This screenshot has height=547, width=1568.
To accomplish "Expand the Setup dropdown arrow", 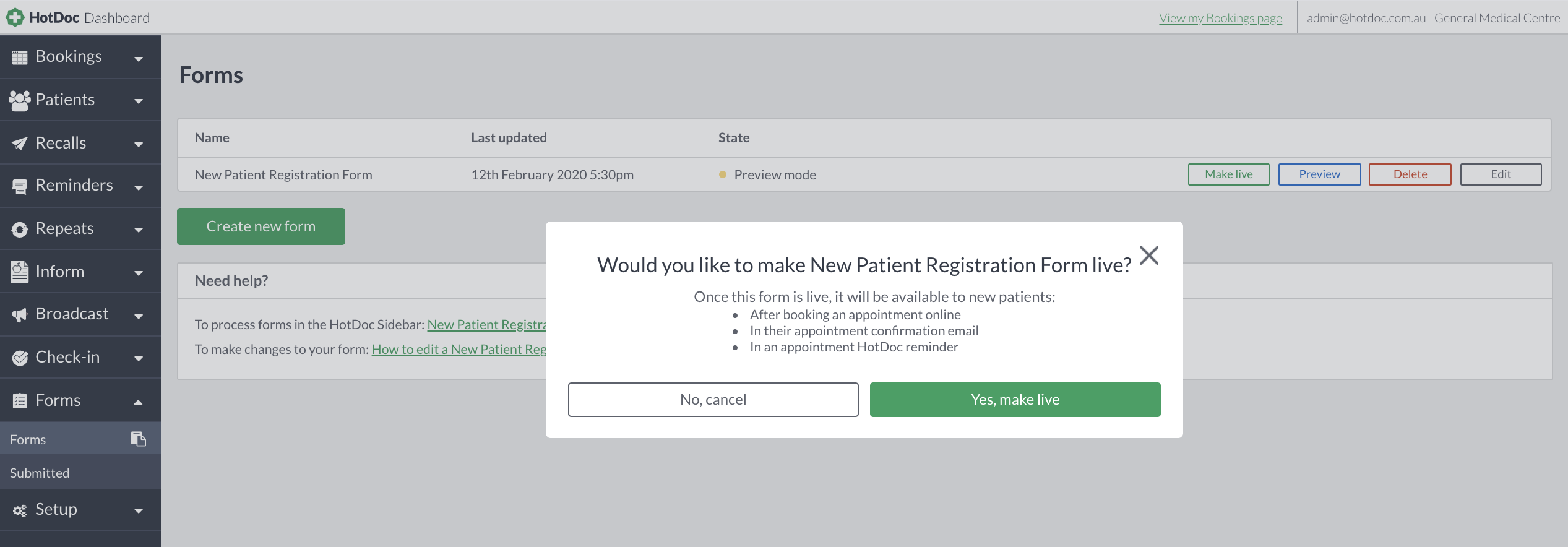I will click(x=137, y=510).
